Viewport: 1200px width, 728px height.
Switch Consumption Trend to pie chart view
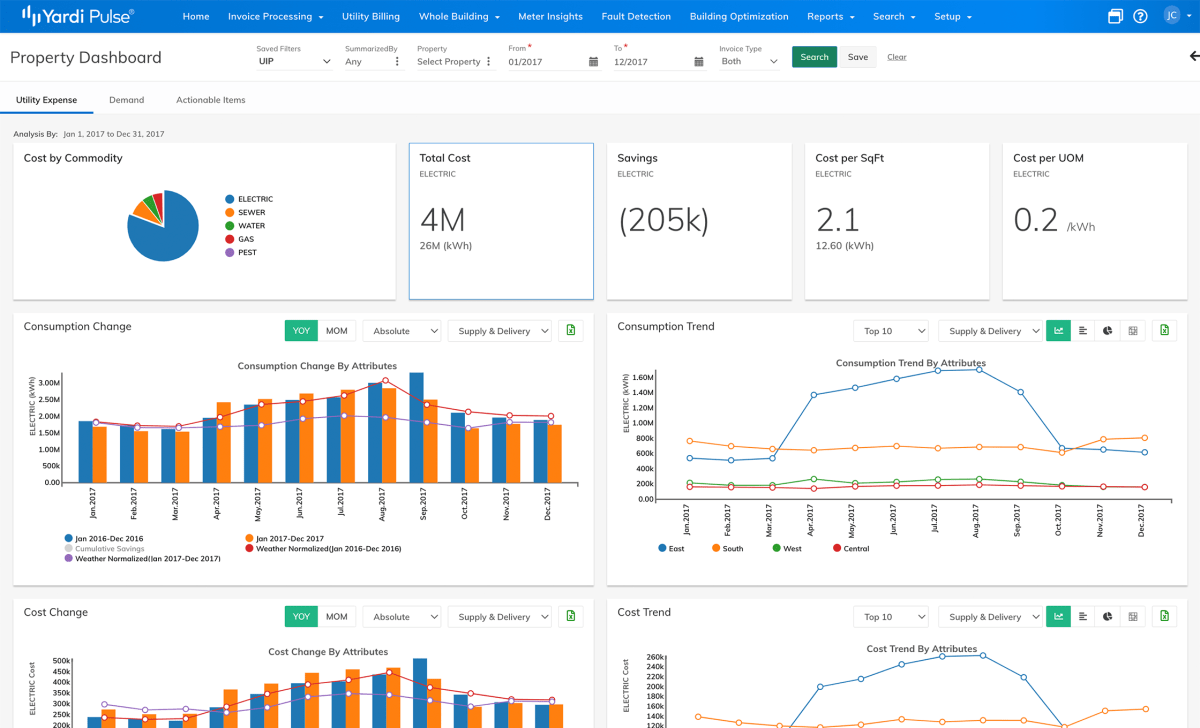point(1108,331)
